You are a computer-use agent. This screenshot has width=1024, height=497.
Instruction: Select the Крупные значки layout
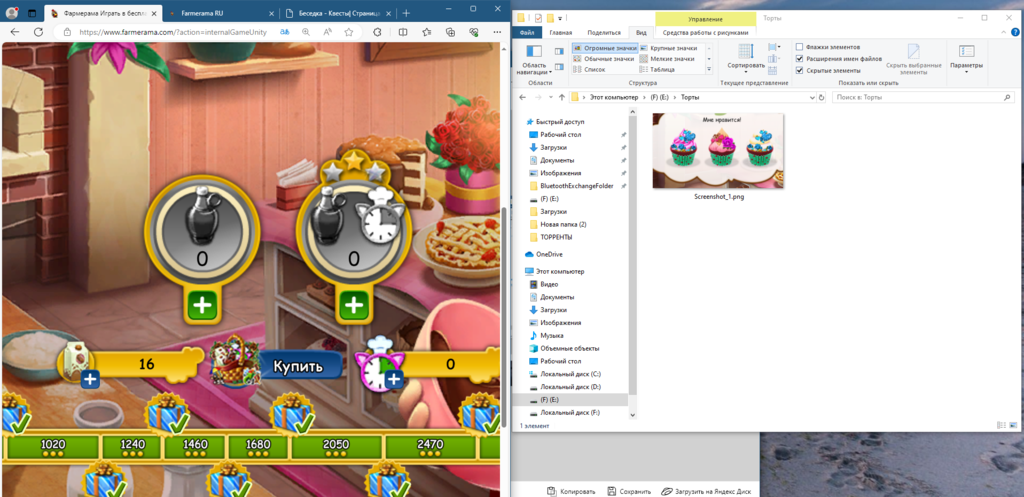tap(669, 48)
